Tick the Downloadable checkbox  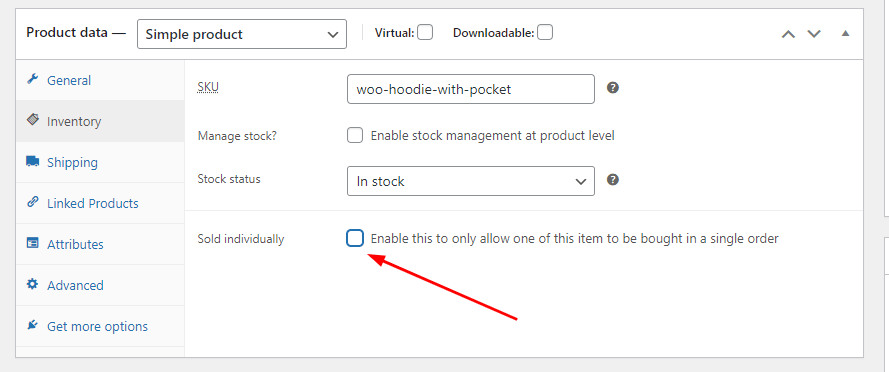point(545,32)
